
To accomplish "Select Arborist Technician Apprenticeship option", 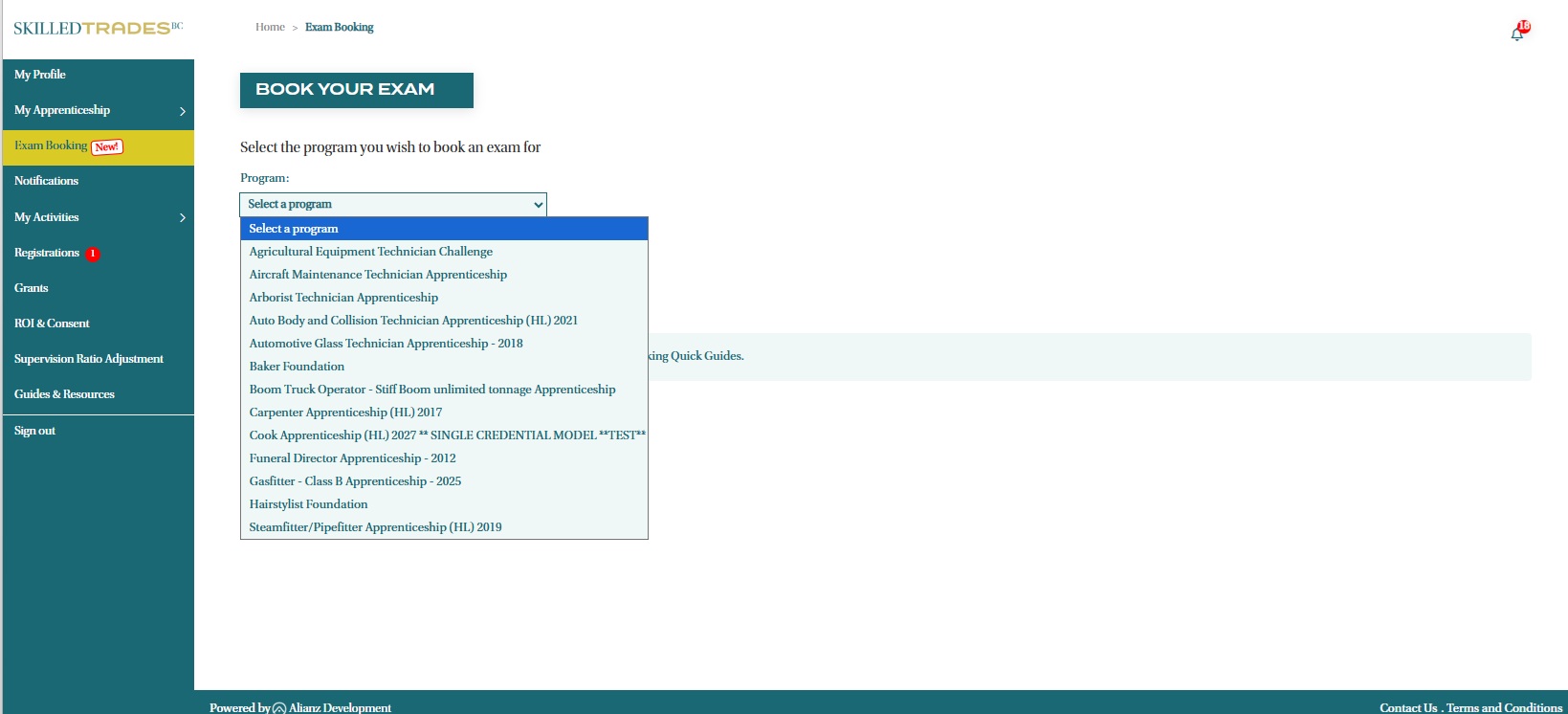I will coord(343,298).
